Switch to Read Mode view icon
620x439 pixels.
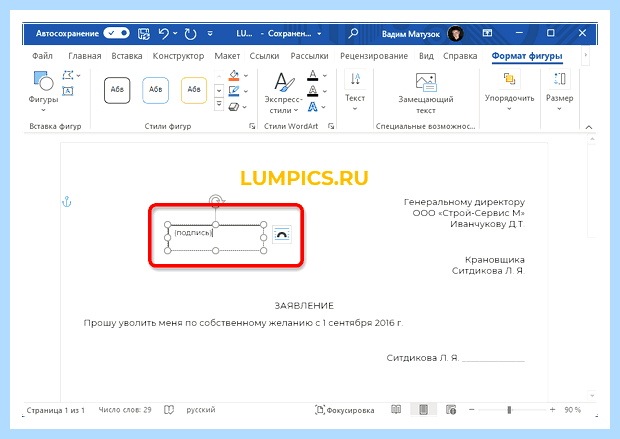click(x=396, y=410)
